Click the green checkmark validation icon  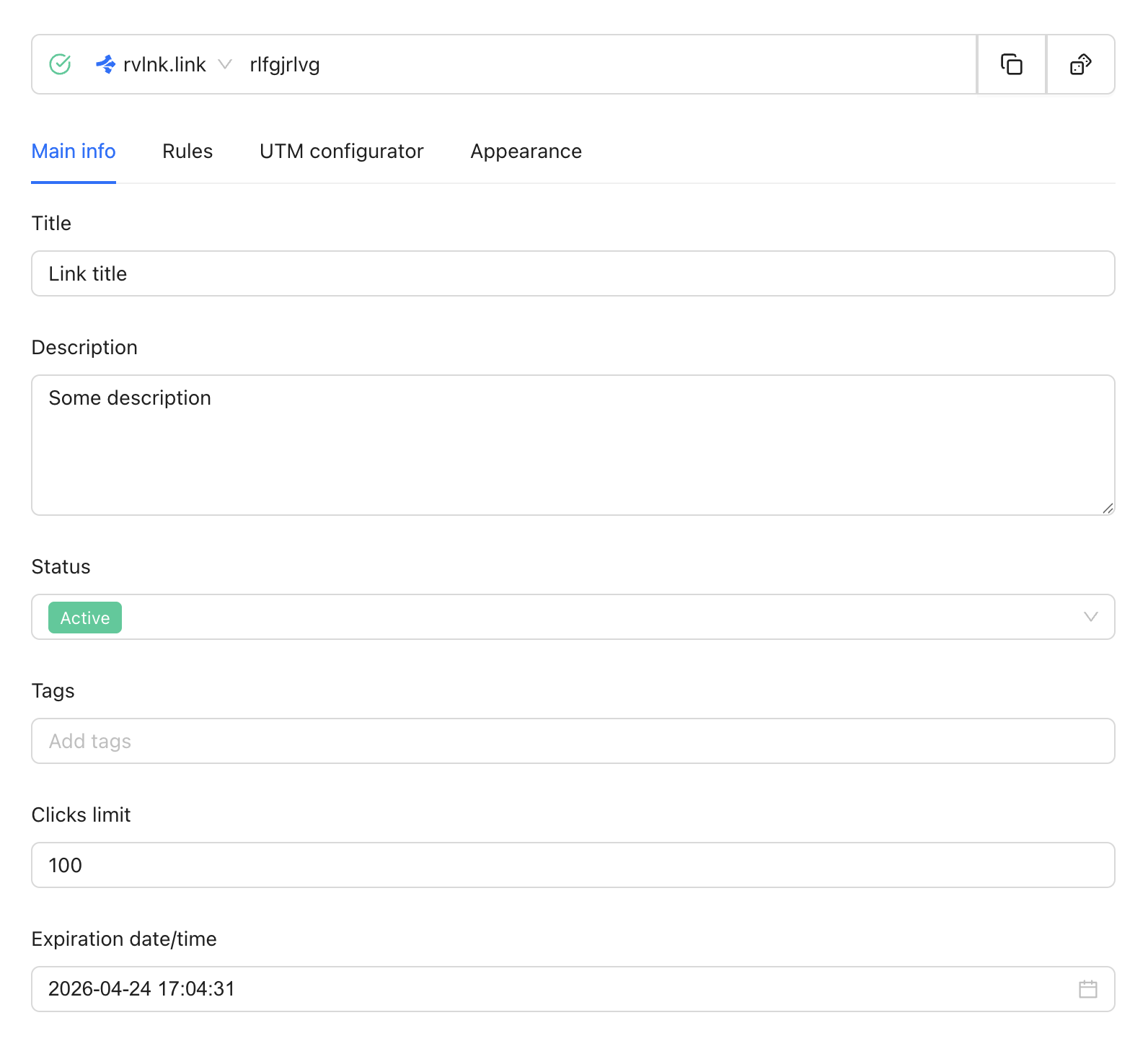click(x=60, y=64)
